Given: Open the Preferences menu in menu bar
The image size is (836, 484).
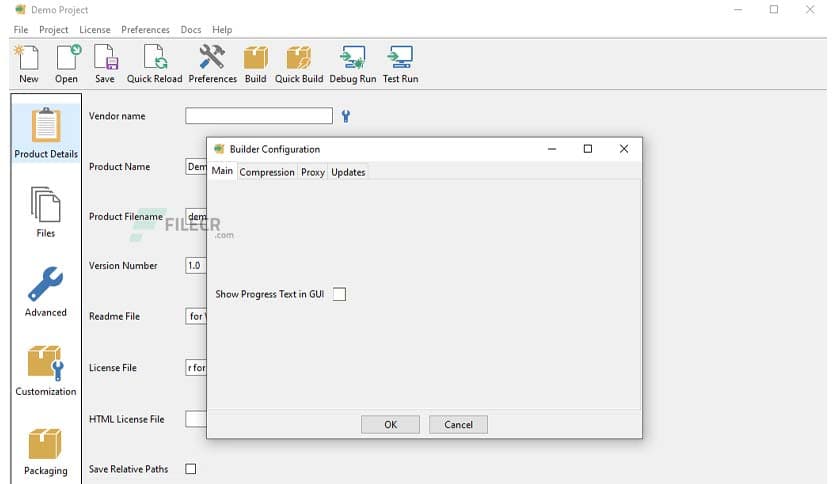Looking at the screenshot, I should click(x=145, y=30).
